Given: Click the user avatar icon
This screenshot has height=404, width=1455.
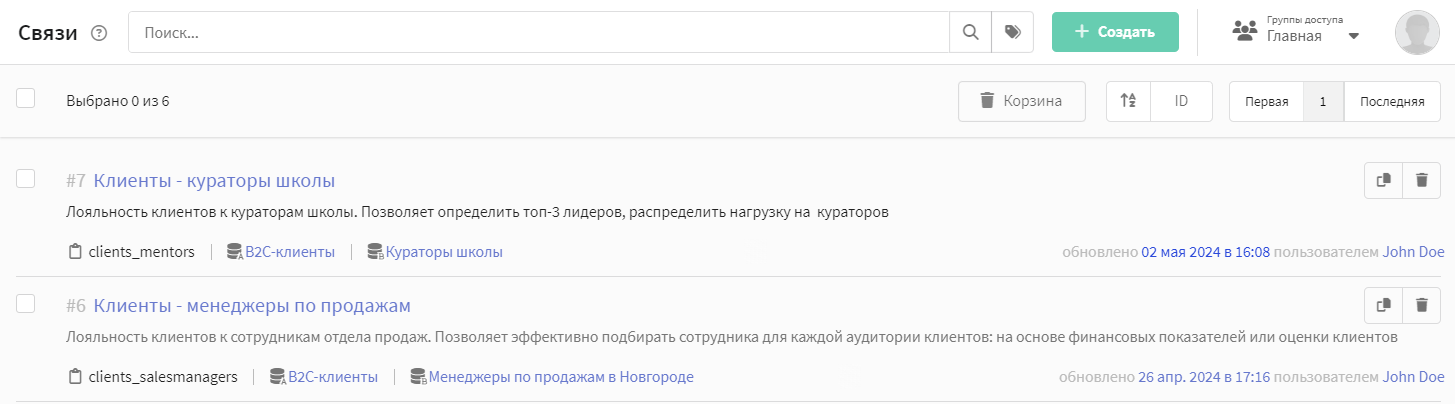Looking at the screenshot, I should pos(1417,33).
